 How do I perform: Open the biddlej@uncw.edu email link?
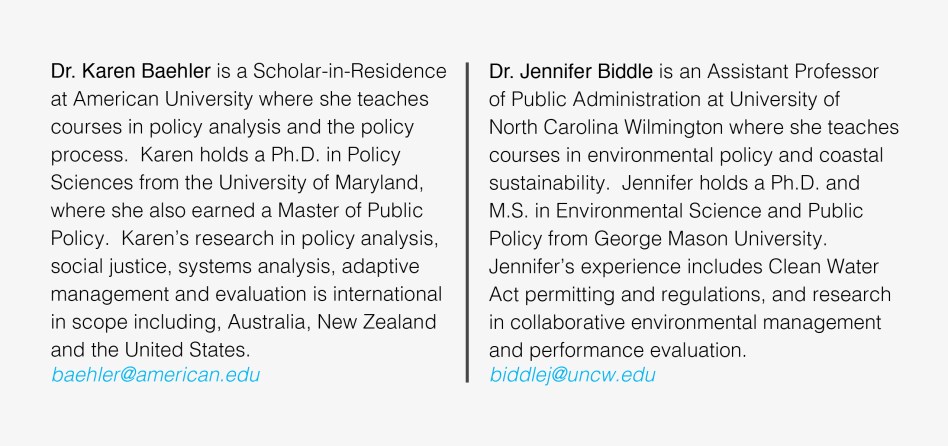(573, 375)
